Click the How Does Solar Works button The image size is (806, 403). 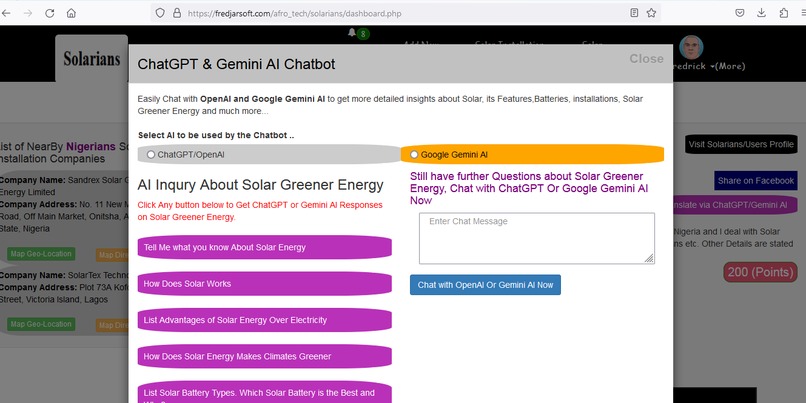pos(264,284)
